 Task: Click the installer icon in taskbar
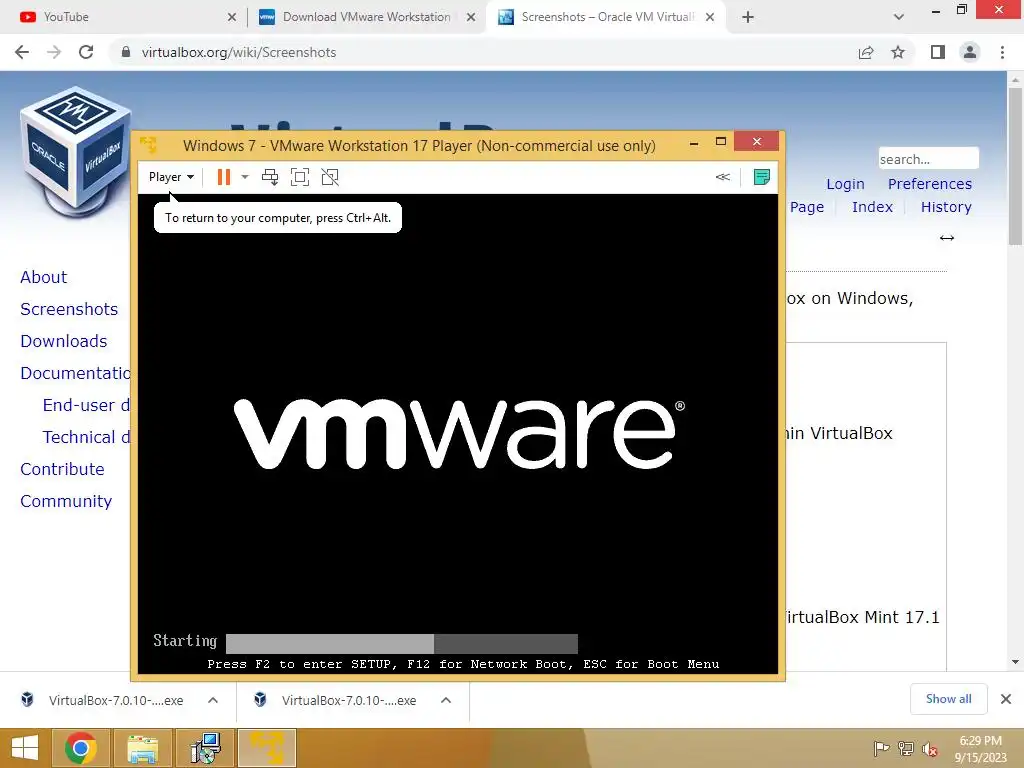pyautogui.click(x=205, y=748)
